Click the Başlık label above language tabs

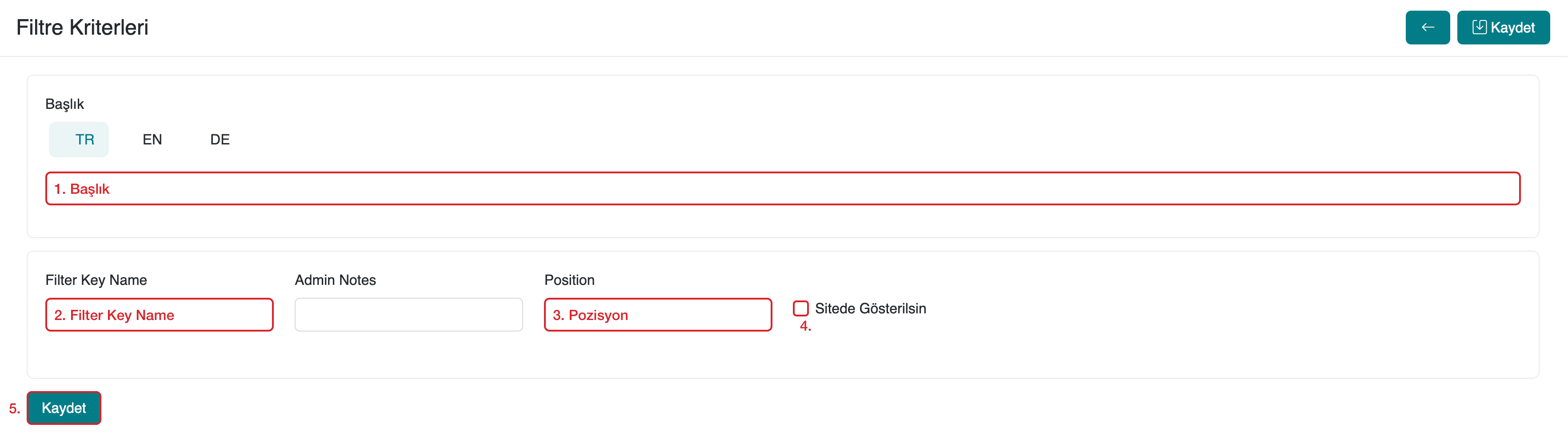pyautogui.click(x=64, y=104)
